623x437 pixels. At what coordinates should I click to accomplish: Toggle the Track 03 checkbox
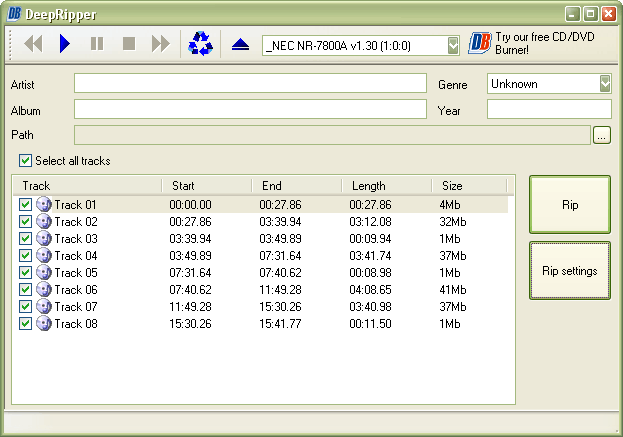click(25, 239)
